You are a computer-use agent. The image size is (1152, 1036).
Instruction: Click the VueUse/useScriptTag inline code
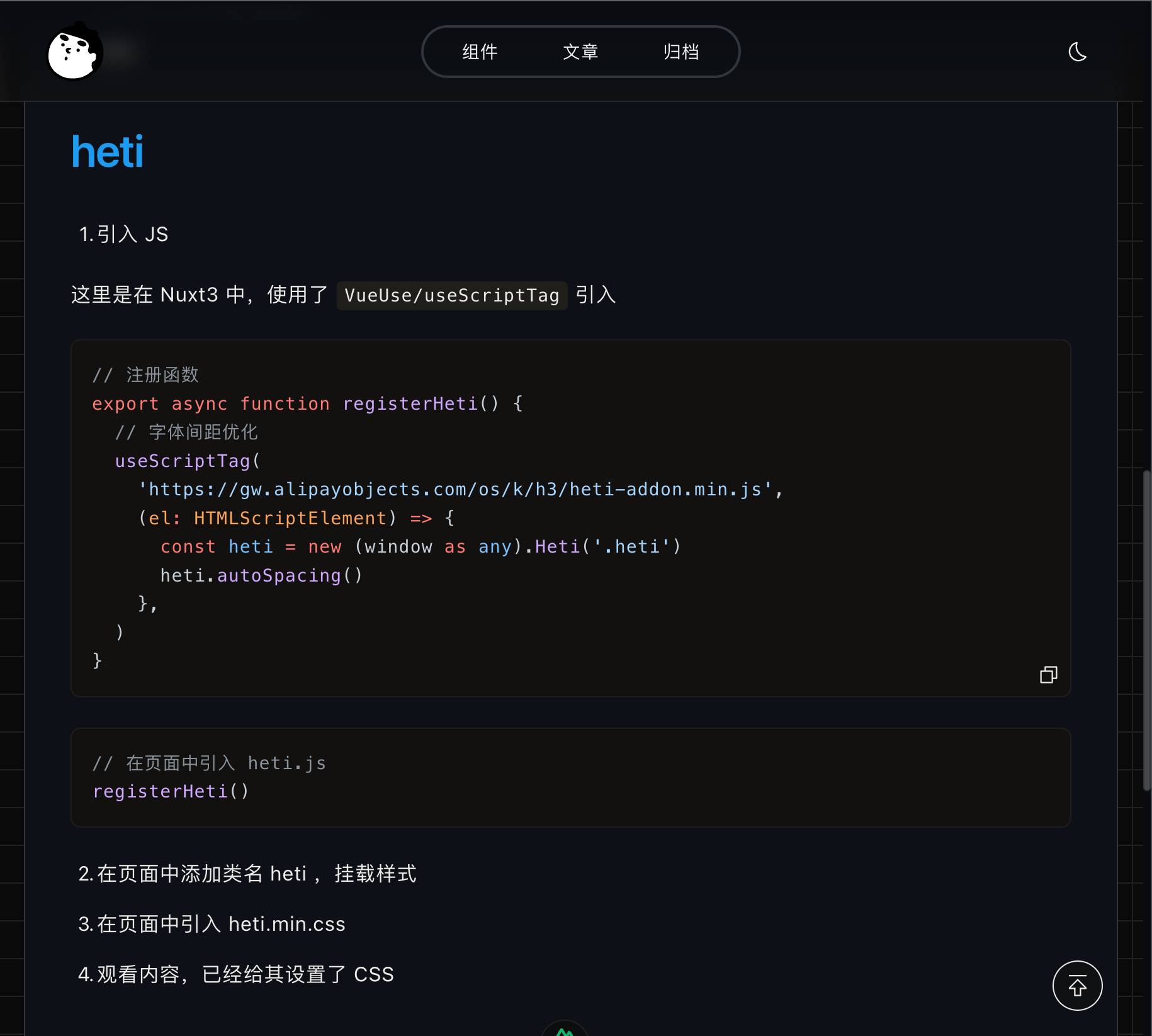(452, 295)
